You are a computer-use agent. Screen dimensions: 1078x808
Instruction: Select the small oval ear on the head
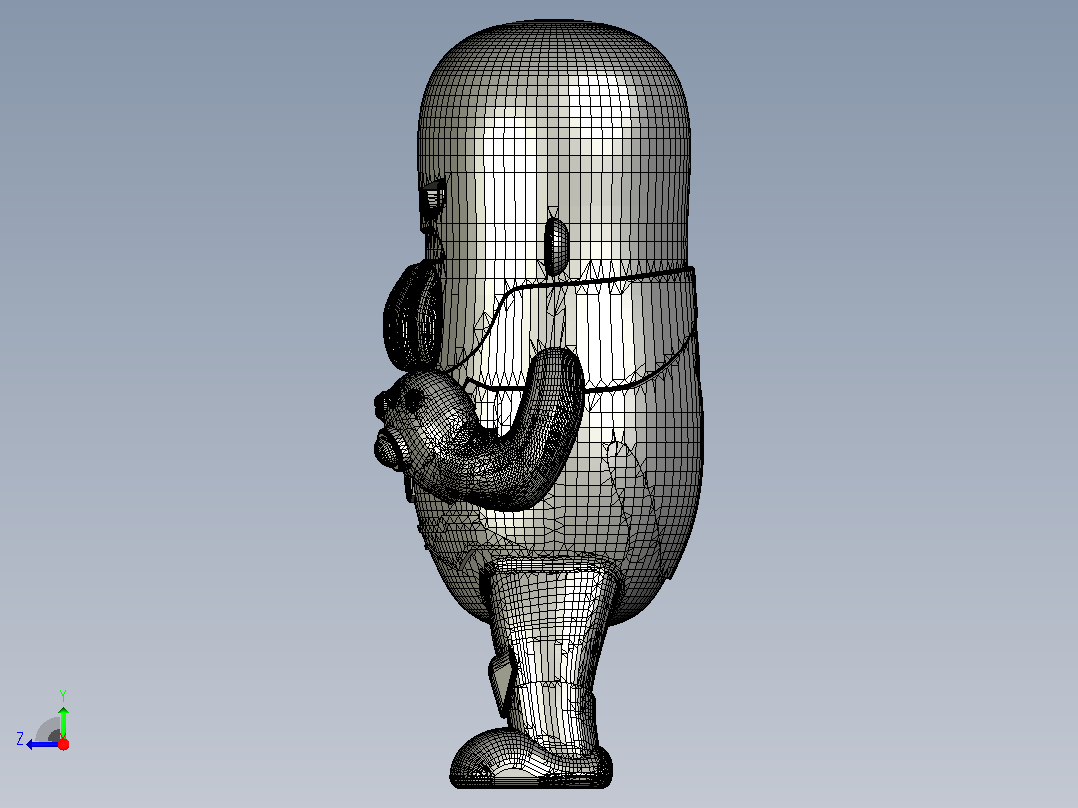556,246
